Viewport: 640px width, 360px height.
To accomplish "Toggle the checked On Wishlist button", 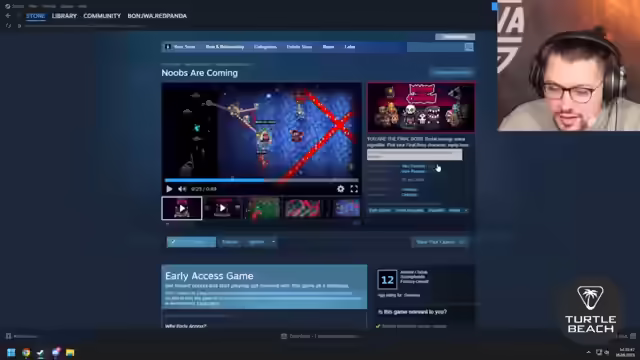I will pyautogui.click(x=191, y=242).
